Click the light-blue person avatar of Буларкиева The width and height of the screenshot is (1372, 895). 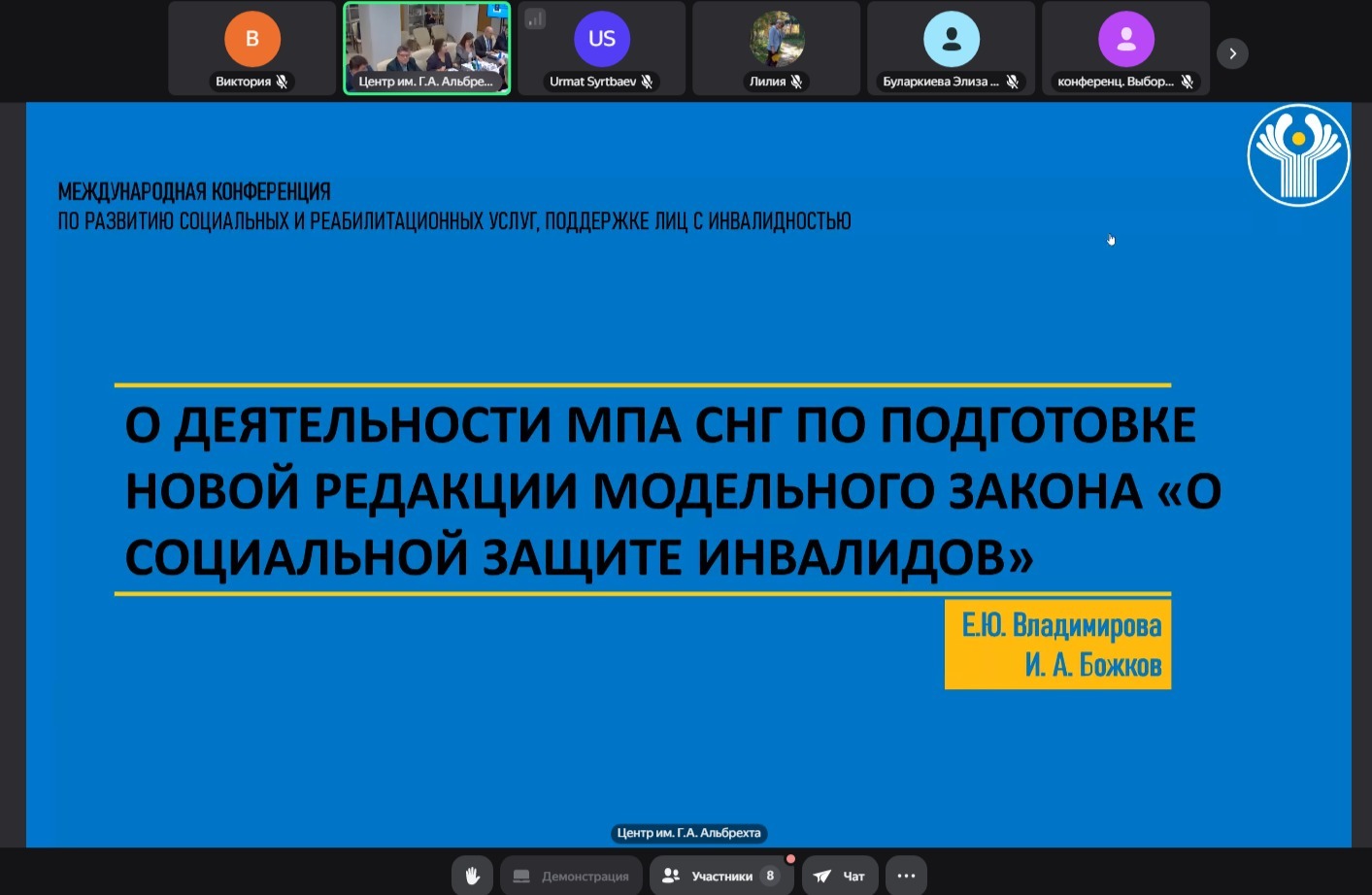click(x=952, y=39)
